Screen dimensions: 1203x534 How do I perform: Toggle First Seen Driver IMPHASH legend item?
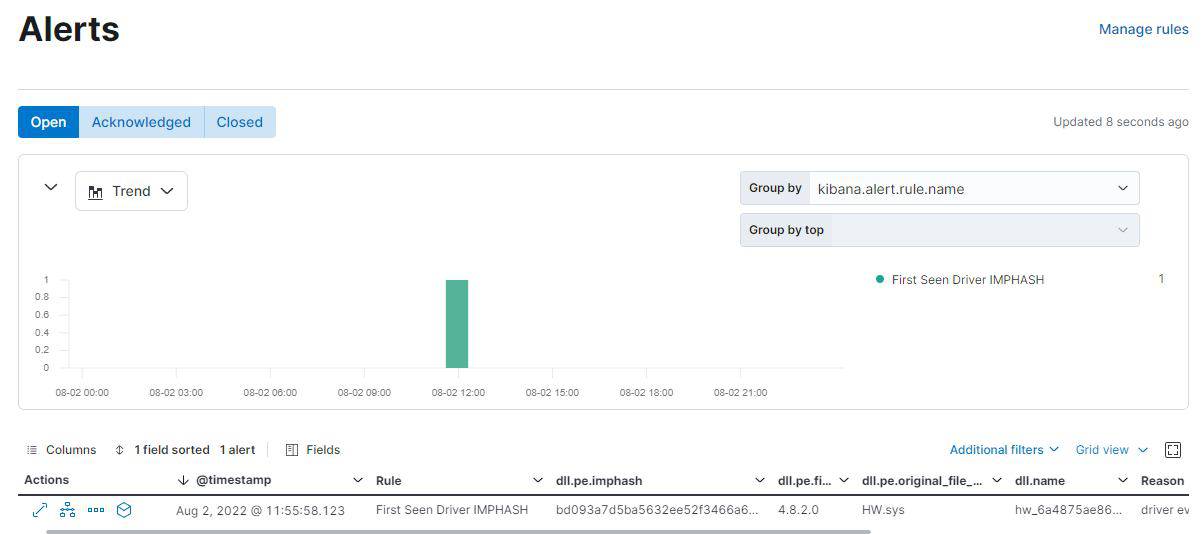[967, 280]
